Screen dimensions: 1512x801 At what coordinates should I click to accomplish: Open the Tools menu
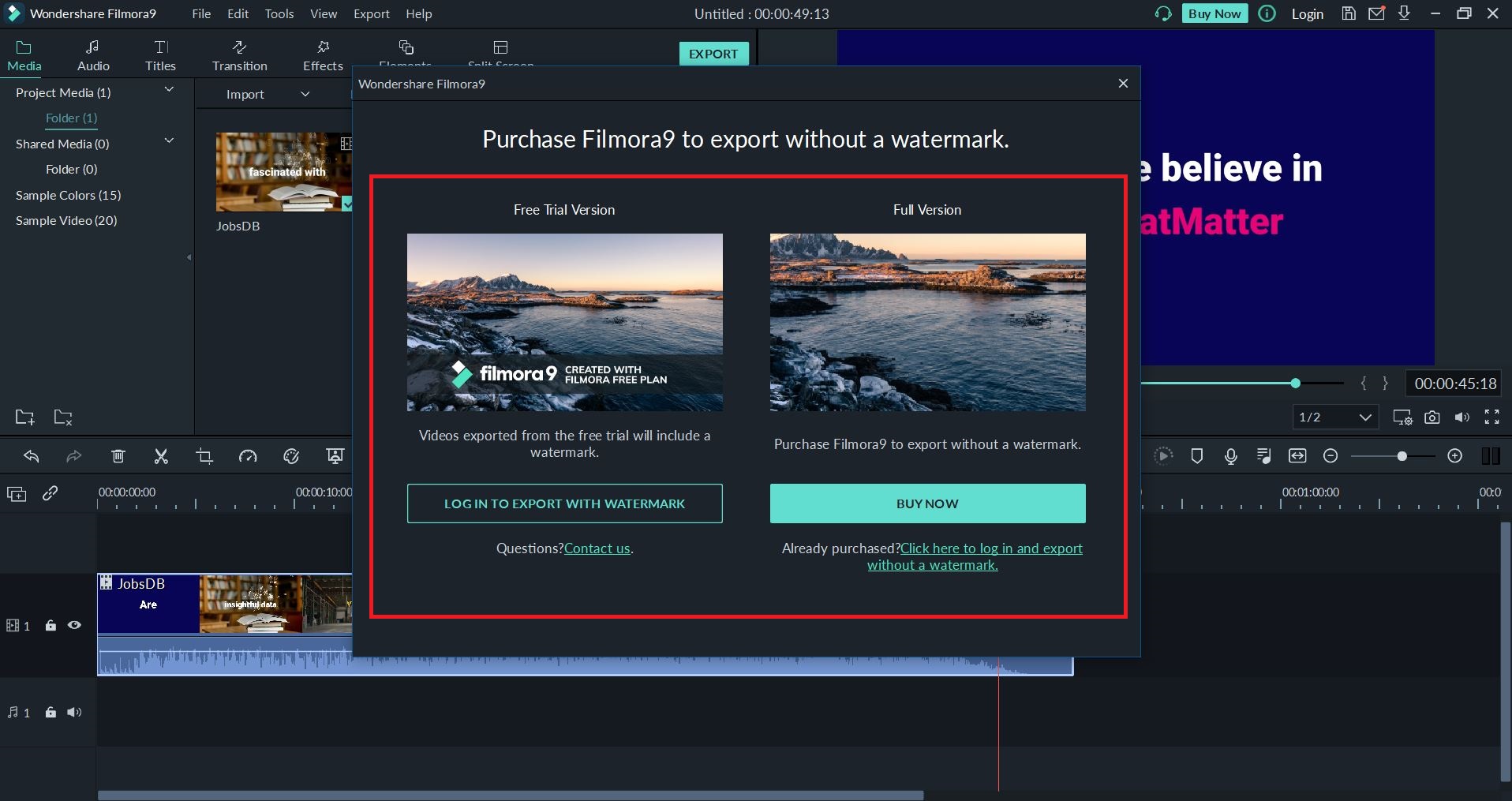pyautogui.click(x=279, y=13)
